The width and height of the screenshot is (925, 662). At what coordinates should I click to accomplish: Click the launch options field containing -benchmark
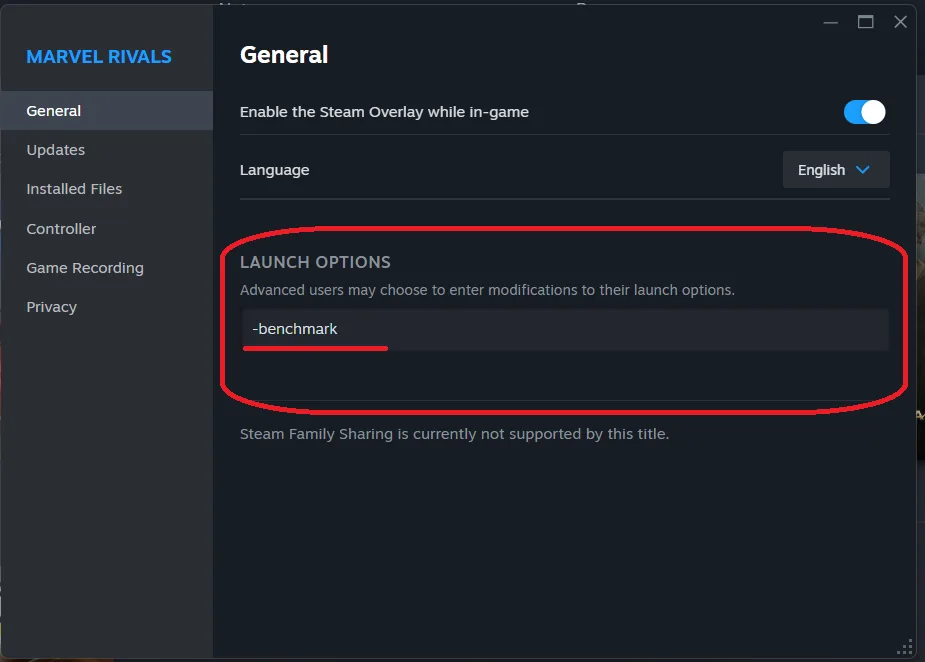click(565, 329)
